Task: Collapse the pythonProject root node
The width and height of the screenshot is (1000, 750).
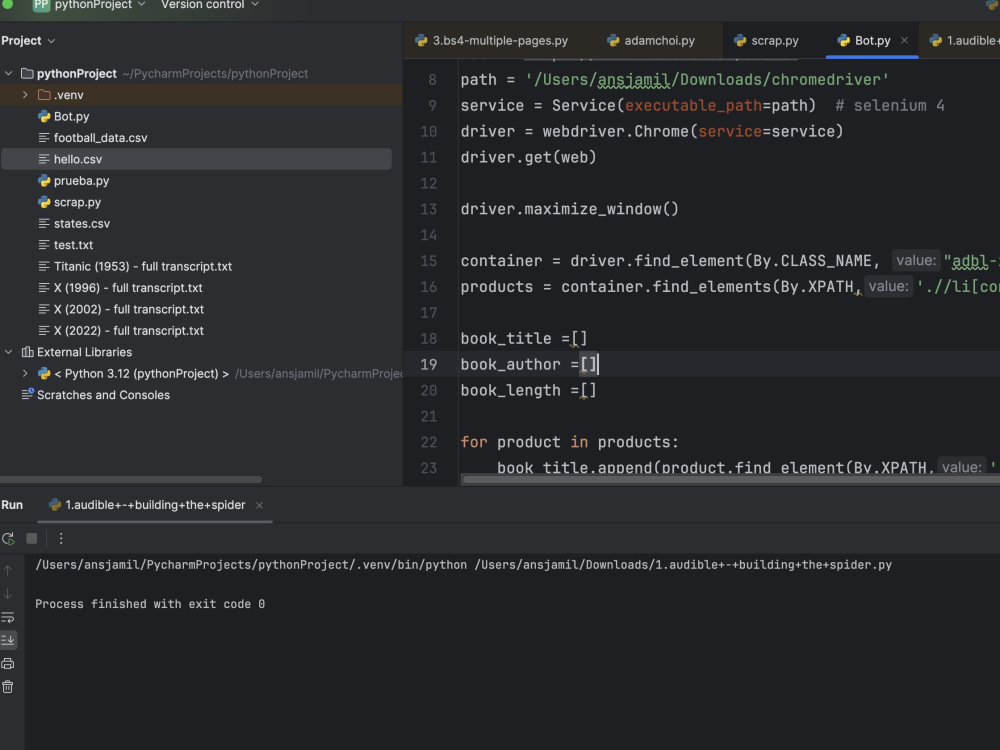Action: click(x=8, y=73)
